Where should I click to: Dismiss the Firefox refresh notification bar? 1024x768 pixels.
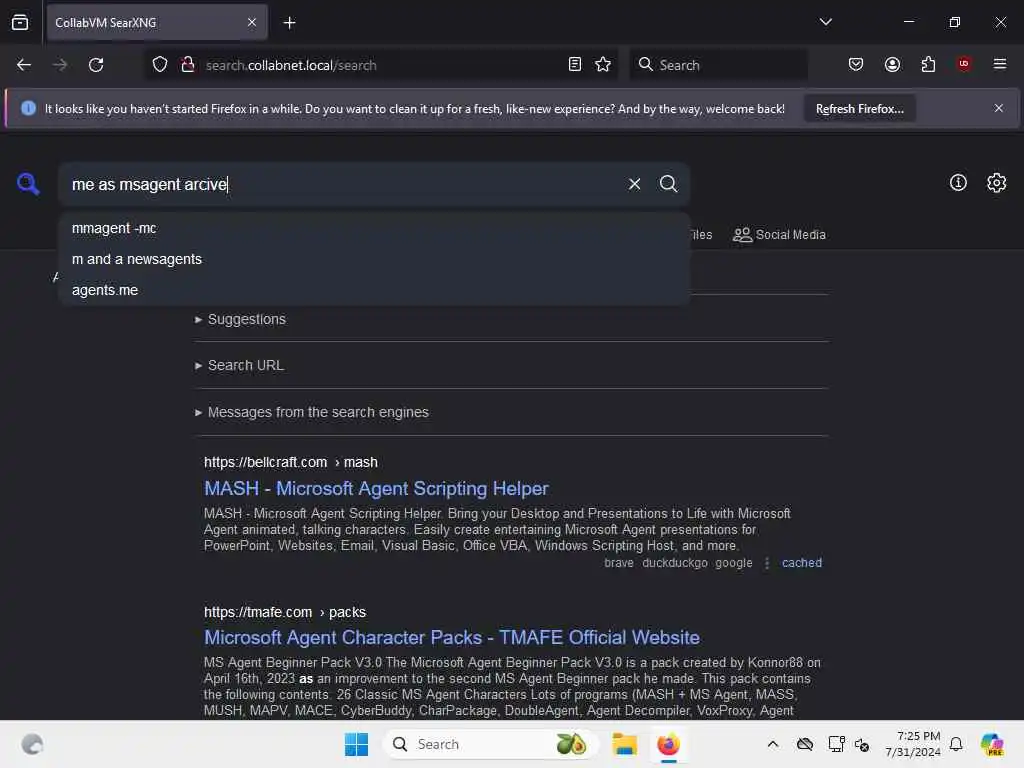999,108
